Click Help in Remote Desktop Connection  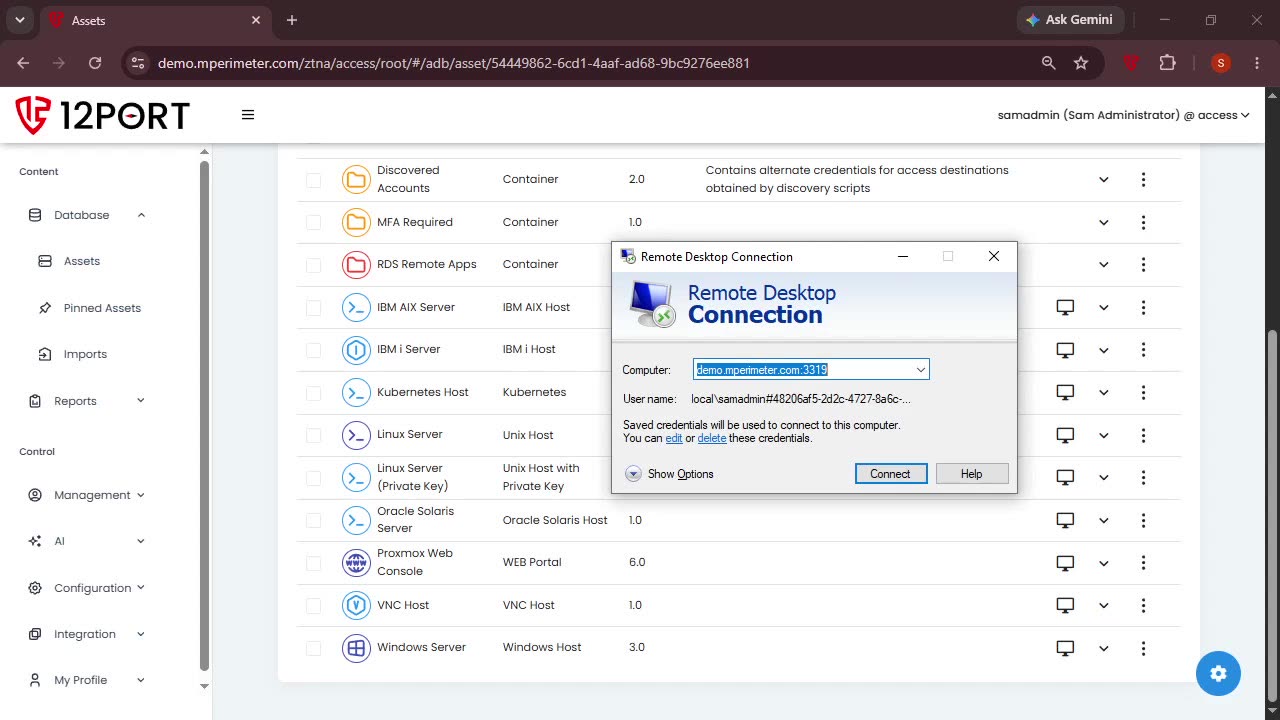(971, 474)
